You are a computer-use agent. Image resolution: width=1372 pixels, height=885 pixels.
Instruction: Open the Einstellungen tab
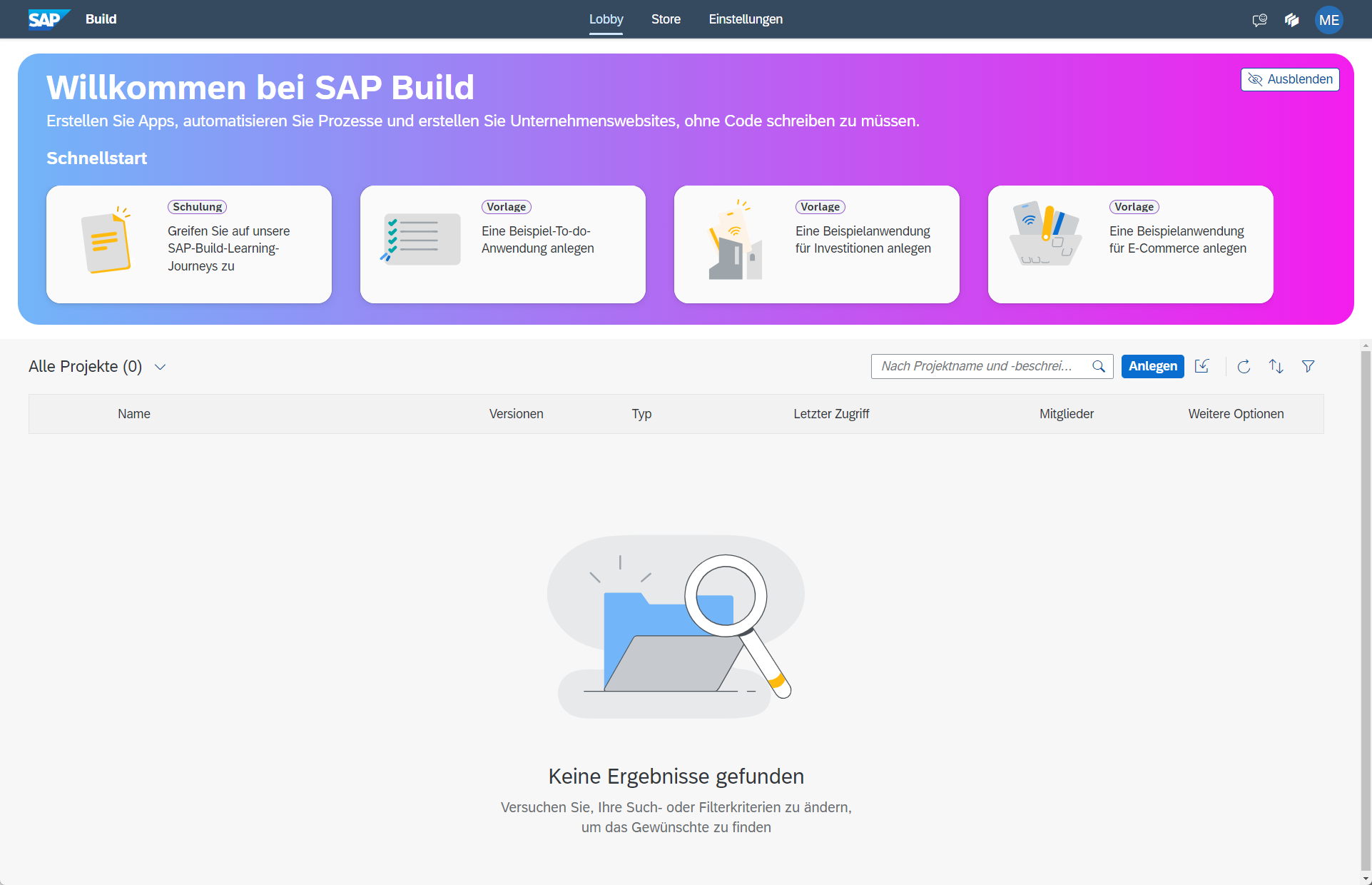pyautogui.click(x=746, y=19)
